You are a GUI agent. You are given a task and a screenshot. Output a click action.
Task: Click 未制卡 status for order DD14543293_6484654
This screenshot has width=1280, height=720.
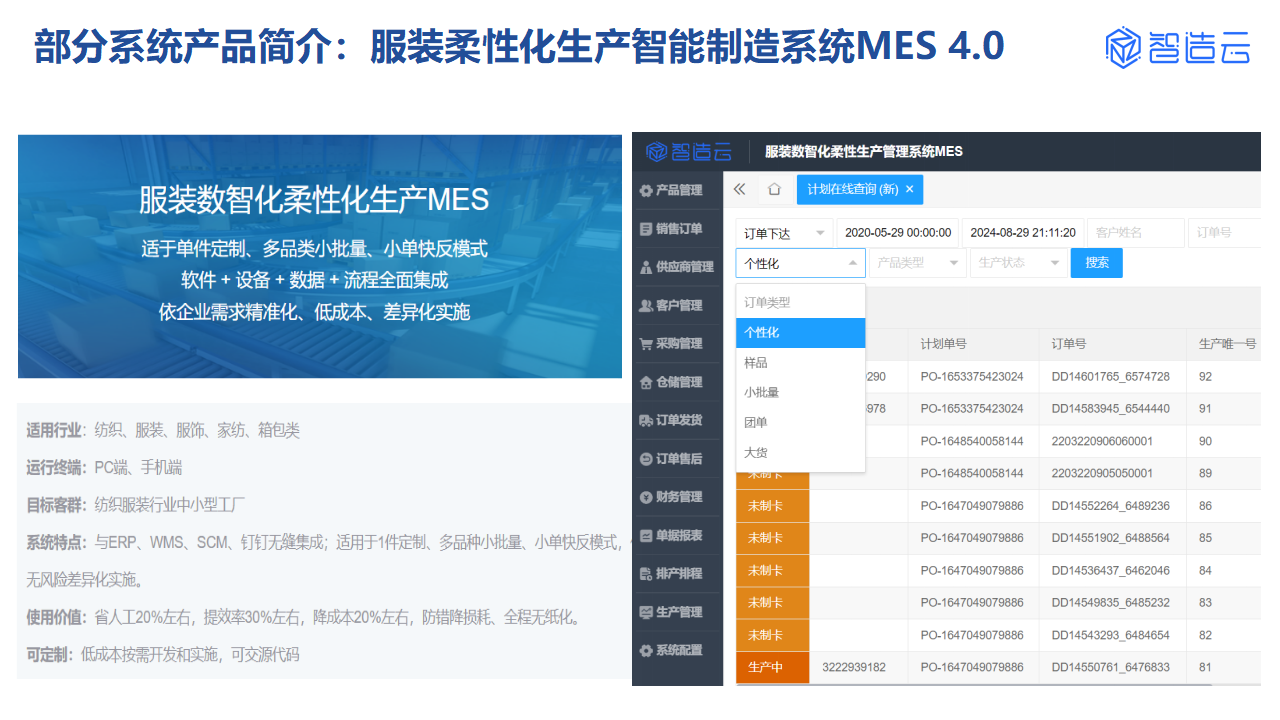click(773, 634)
